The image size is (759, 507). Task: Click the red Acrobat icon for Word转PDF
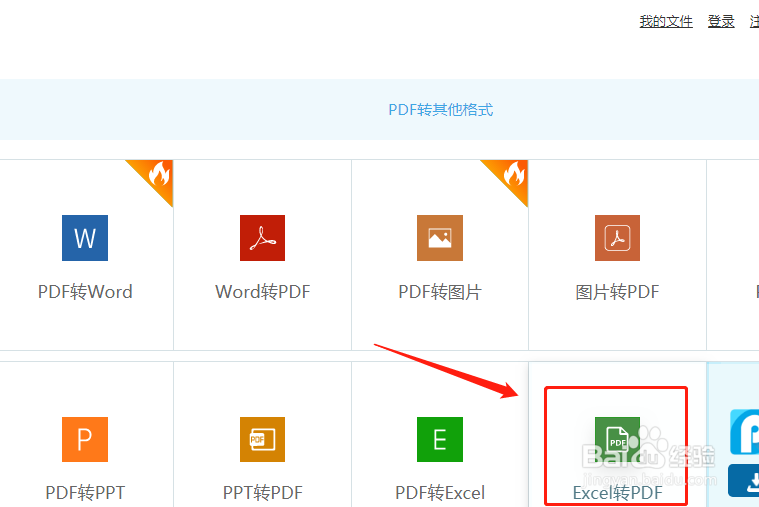tap(262, 238)
